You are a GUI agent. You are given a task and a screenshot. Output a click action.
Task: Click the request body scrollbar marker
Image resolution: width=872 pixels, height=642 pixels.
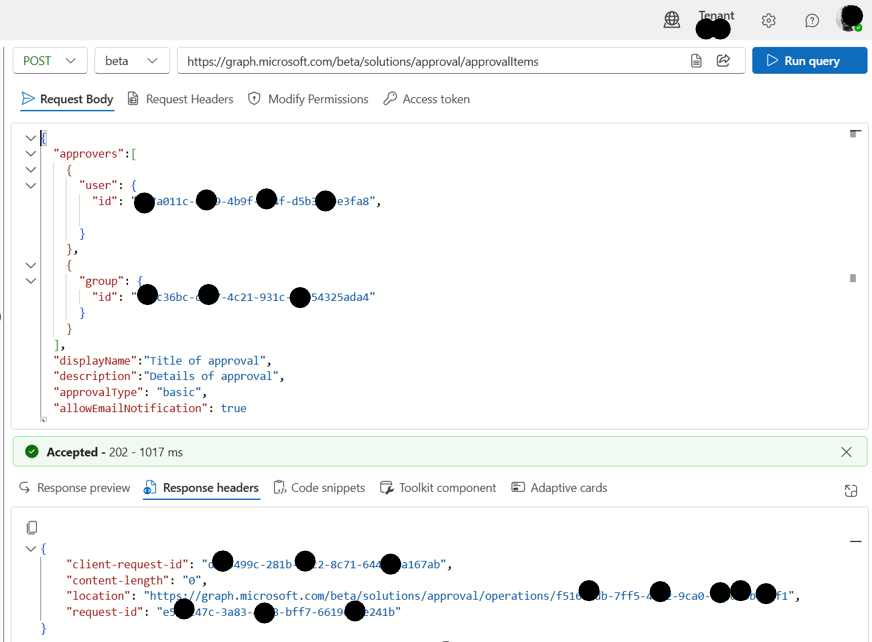tap(853, 278)
